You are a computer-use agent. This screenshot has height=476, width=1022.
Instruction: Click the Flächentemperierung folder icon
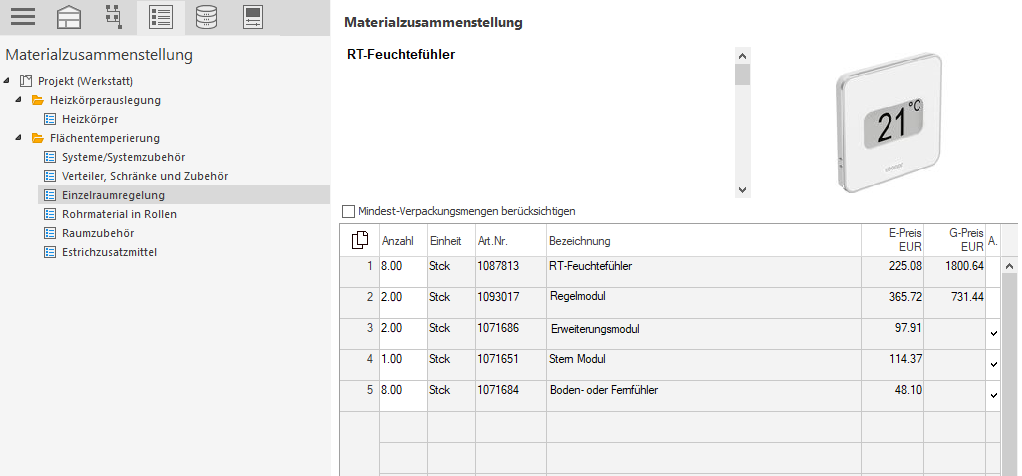38,138
